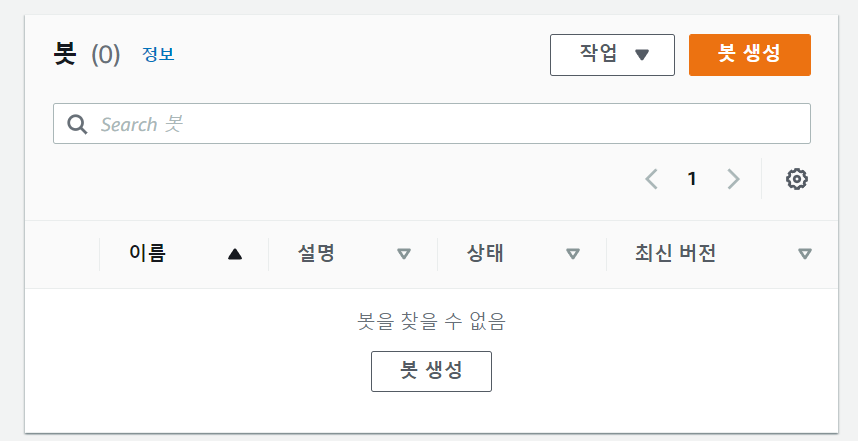Sort the table by the 최신 버전 column header
858x441 pixels.
click(x=675, y=253)
